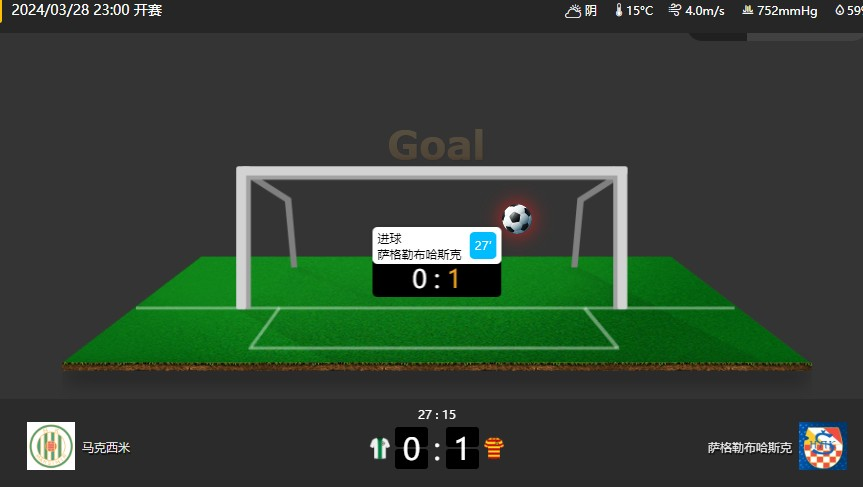Click the blue 27' minute badge
Screen dimensions: 863x487
[483, 245]
